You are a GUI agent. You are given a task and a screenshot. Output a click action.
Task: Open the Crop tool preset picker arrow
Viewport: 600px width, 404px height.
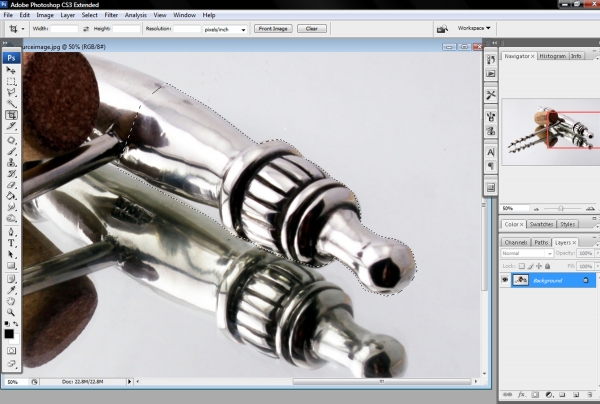click(x=23, y=29)
